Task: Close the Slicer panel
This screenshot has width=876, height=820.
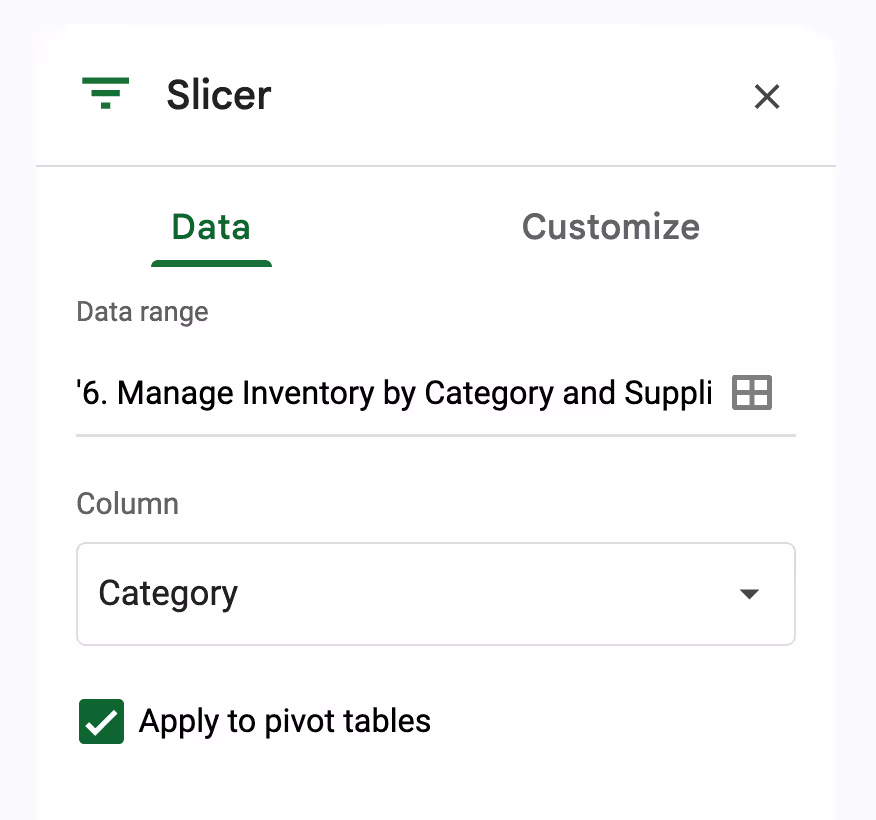Action: (766, 97)
